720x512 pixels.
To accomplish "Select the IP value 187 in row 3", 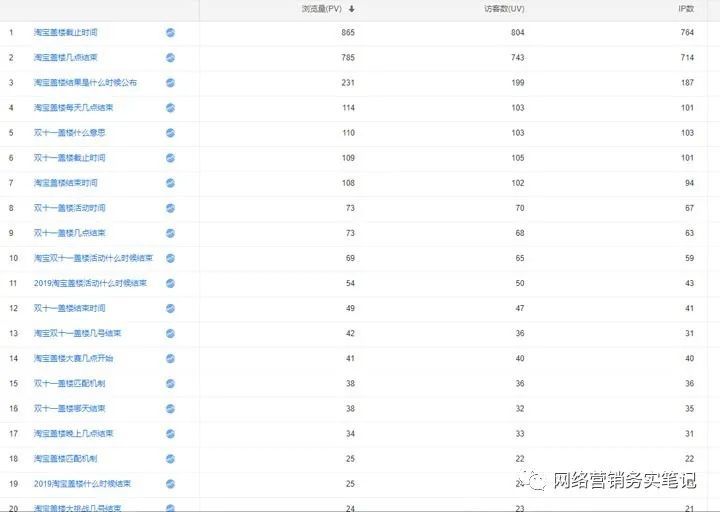I will coord(687,83).
